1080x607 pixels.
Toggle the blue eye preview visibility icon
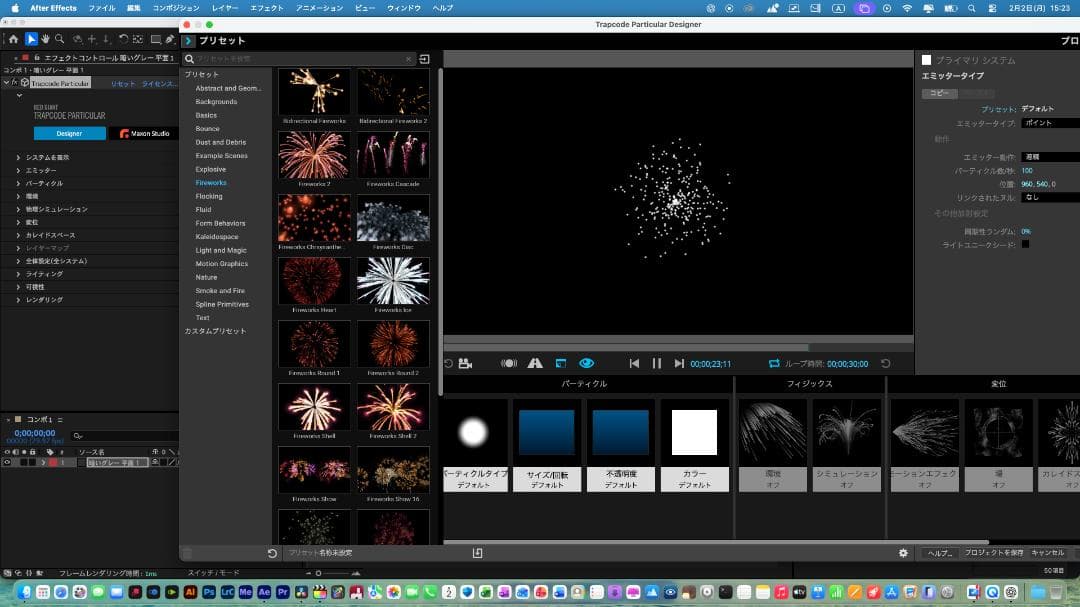pyautogui.click(x=586, y=364)
